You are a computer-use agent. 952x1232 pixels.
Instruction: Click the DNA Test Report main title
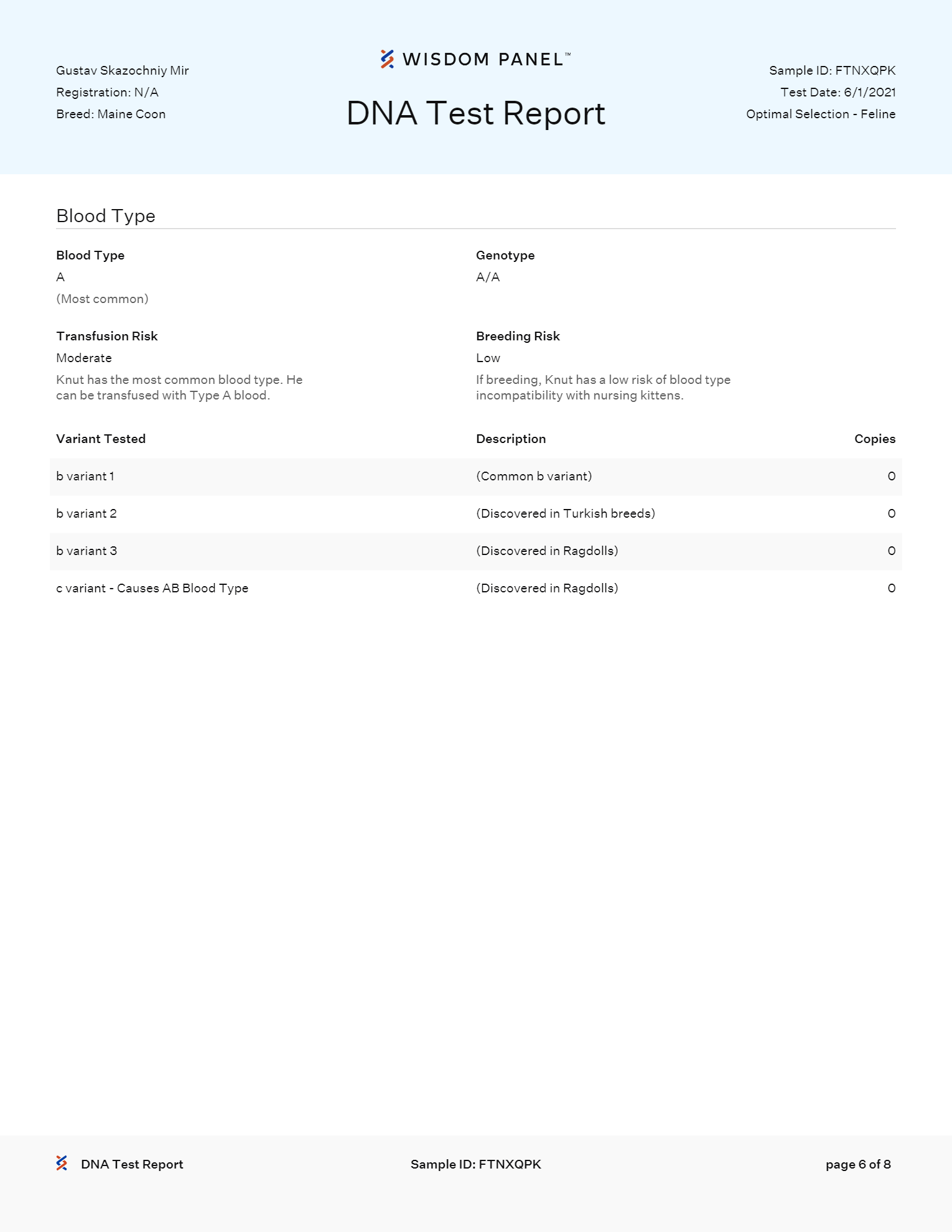(475, 113)
